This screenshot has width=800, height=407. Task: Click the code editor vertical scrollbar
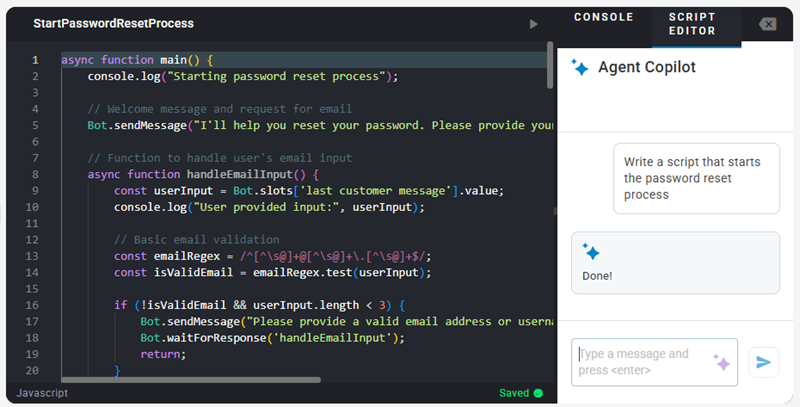(550, 65)
